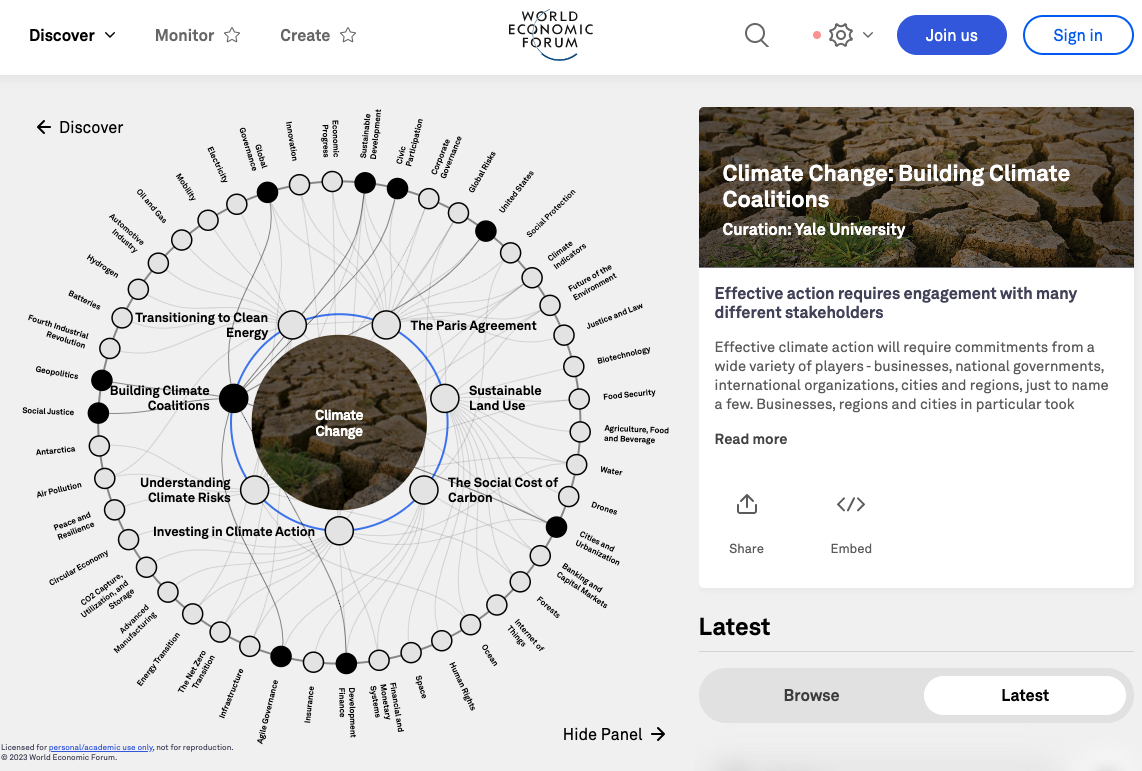
Task: Click the Justice and Law label
Action: (615, 316)
